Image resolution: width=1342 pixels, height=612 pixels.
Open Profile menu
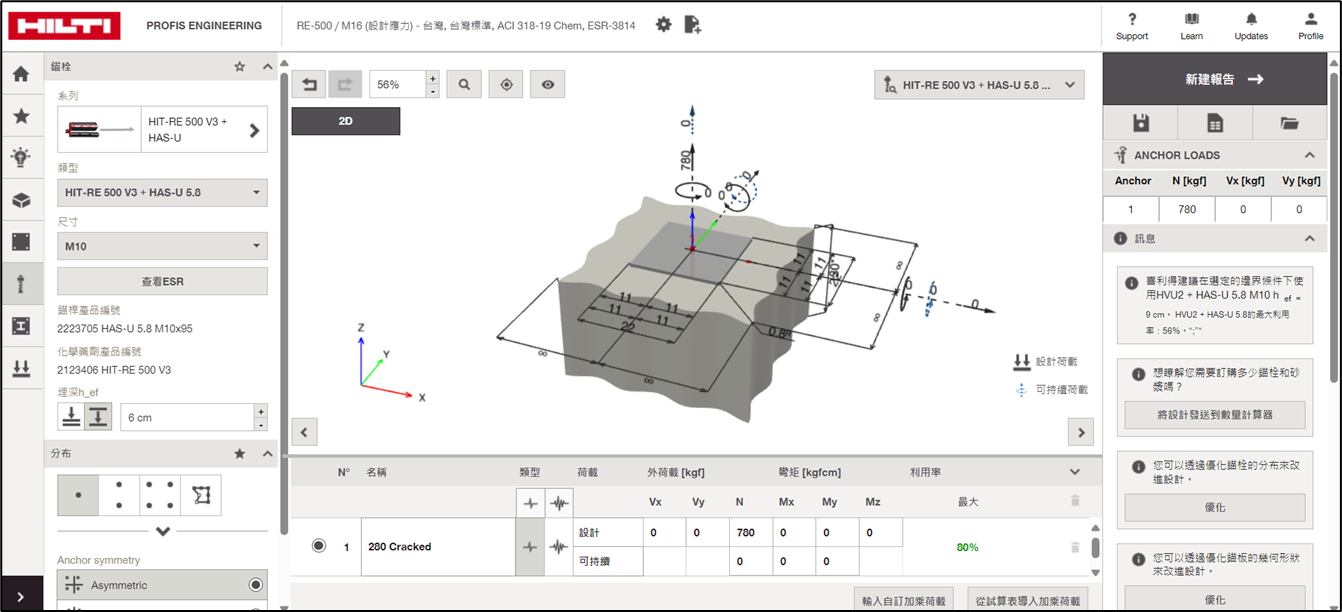1310,26
